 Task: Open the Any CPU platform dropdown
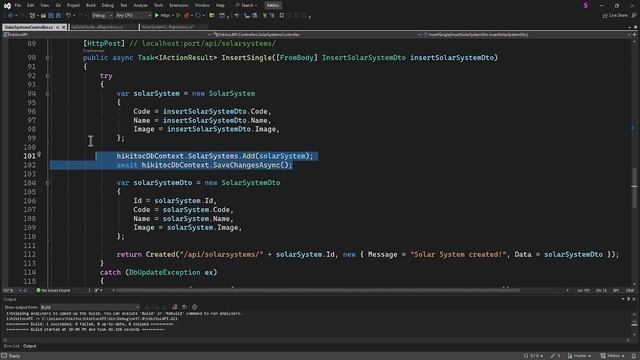coord(133,16)
